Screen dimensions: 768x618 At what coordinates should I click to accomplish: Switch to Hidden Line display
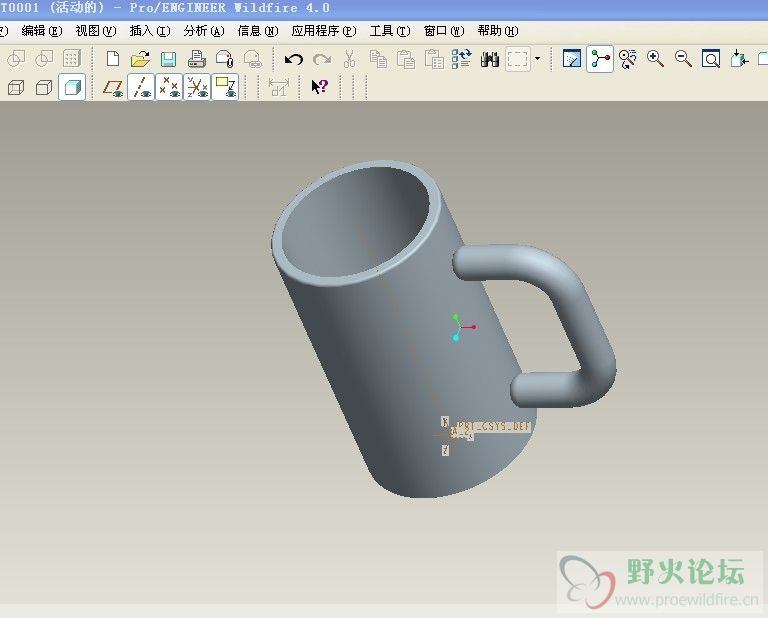[x=44, y=88]
